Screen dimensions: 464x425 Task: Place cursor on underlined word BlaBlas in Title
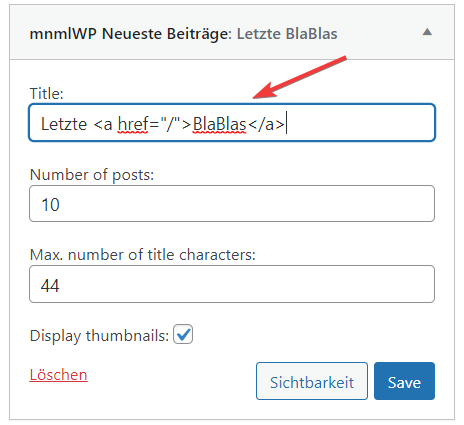(x=219, y=124)
